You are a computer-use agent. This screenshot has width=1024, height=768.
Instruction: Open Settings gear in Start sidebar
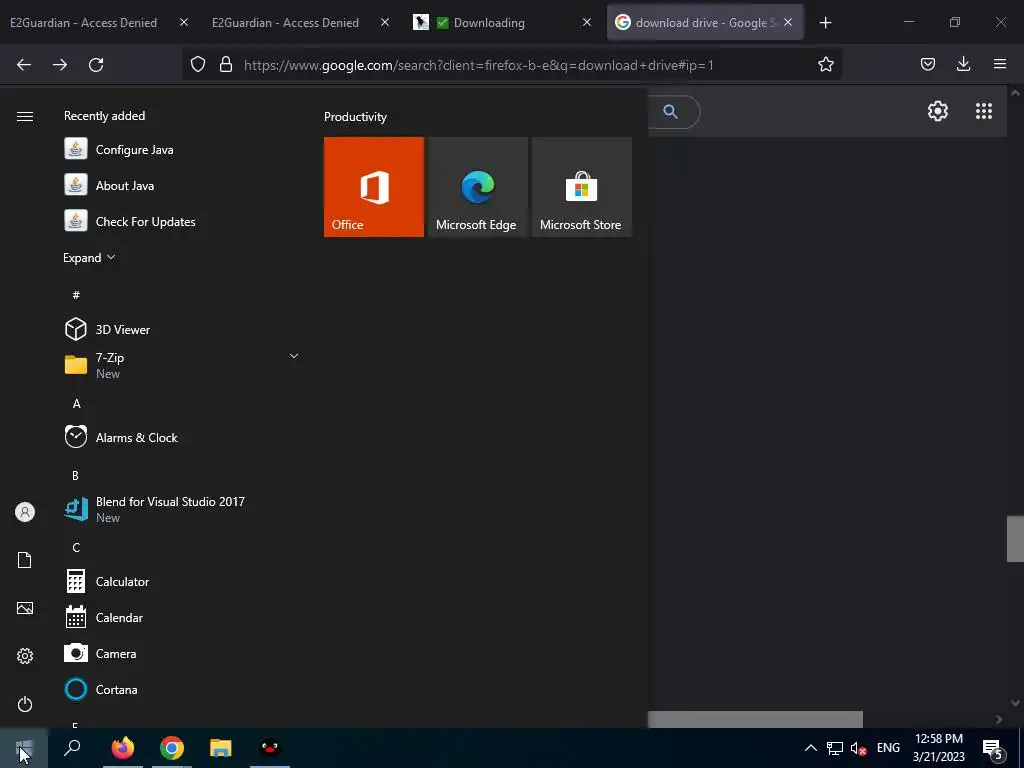coord(25,656)
